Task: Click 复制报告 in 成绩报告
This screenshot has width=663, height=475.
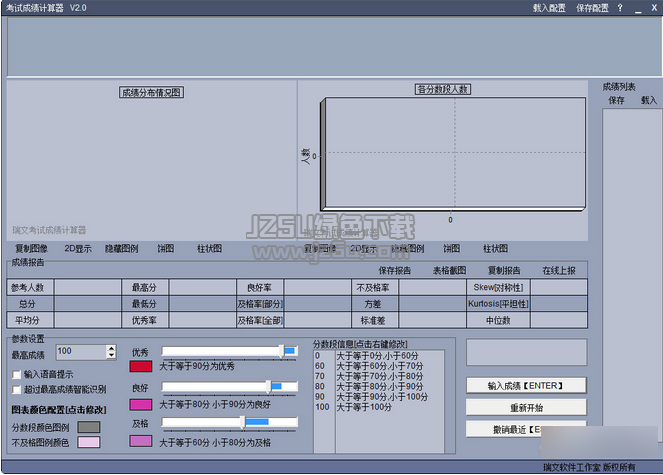Action: (x=504, y=271)
